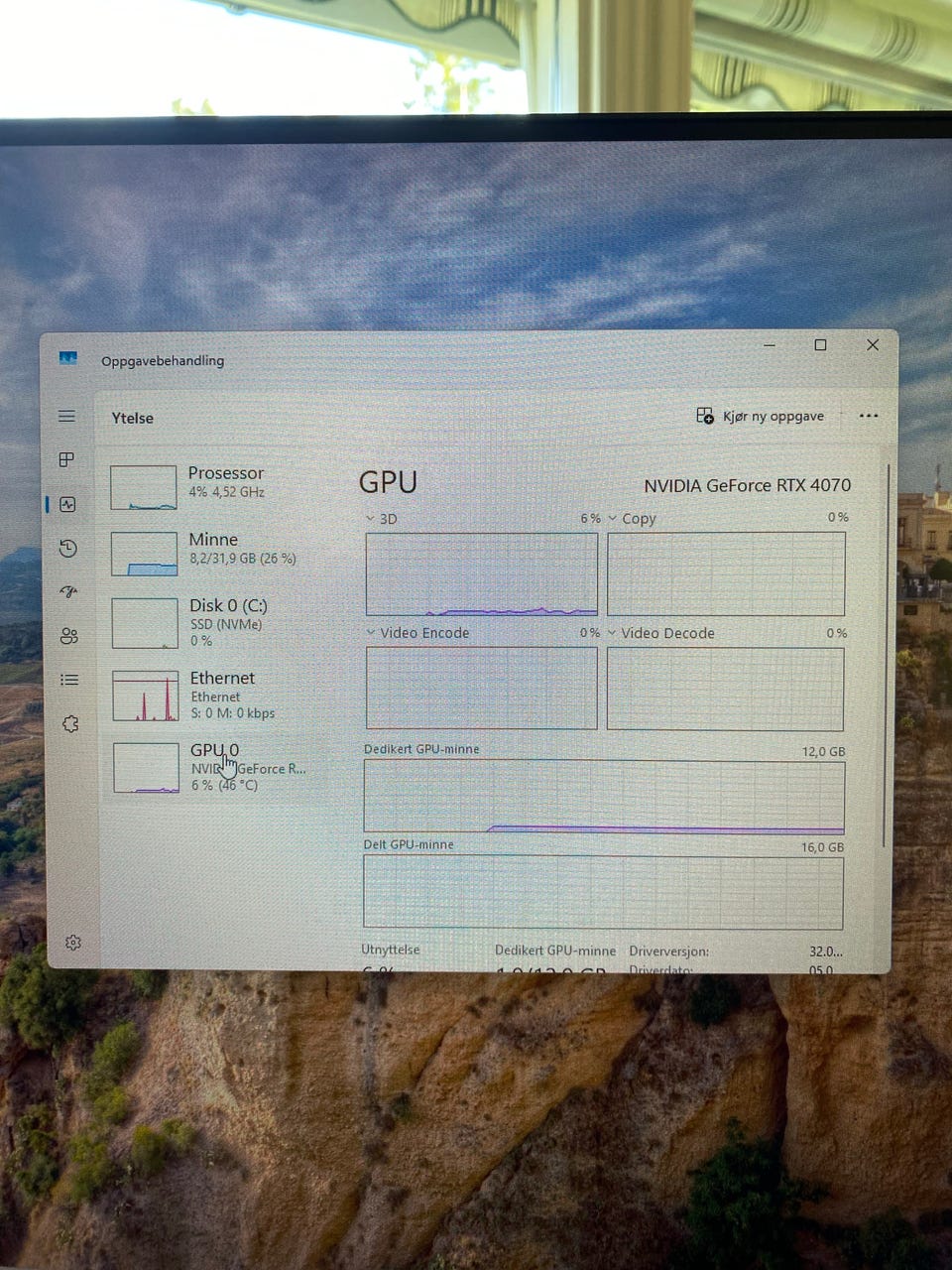Click the NVIDIA GeForce RTX 4070 label

coord(748,485)
